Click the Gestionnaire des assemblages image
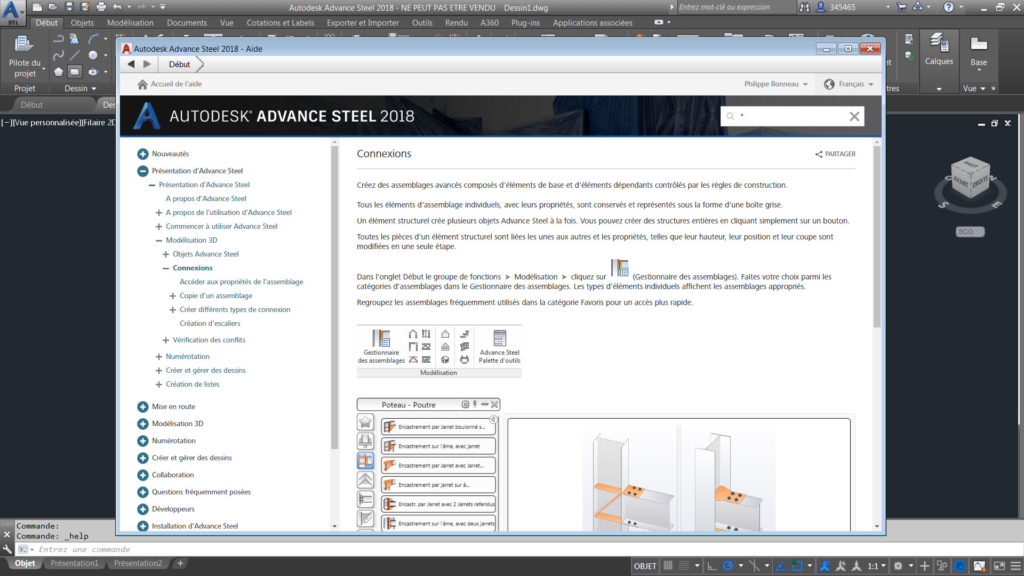This screenshot has height=576, width=1024. [381, 346]
